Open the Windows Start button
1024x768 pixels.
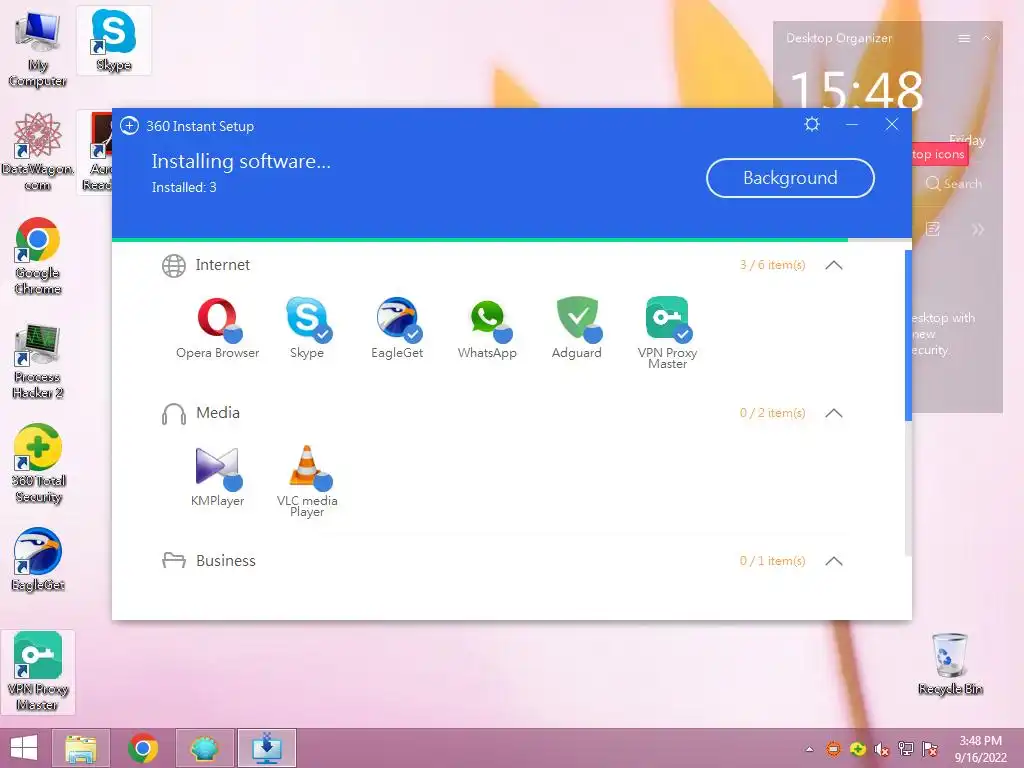[24, 748]
